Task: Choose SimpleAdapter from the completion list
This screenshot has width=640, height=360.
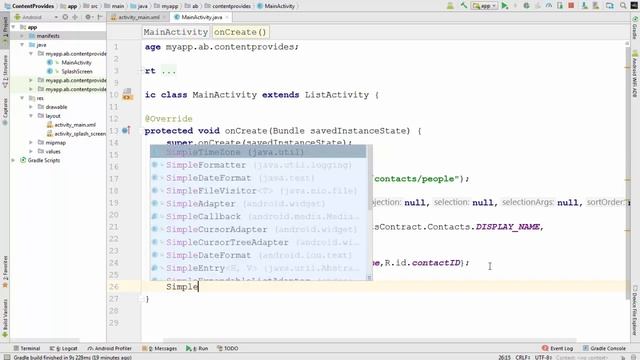Action: pyautogui.click(x=258, y=204)
